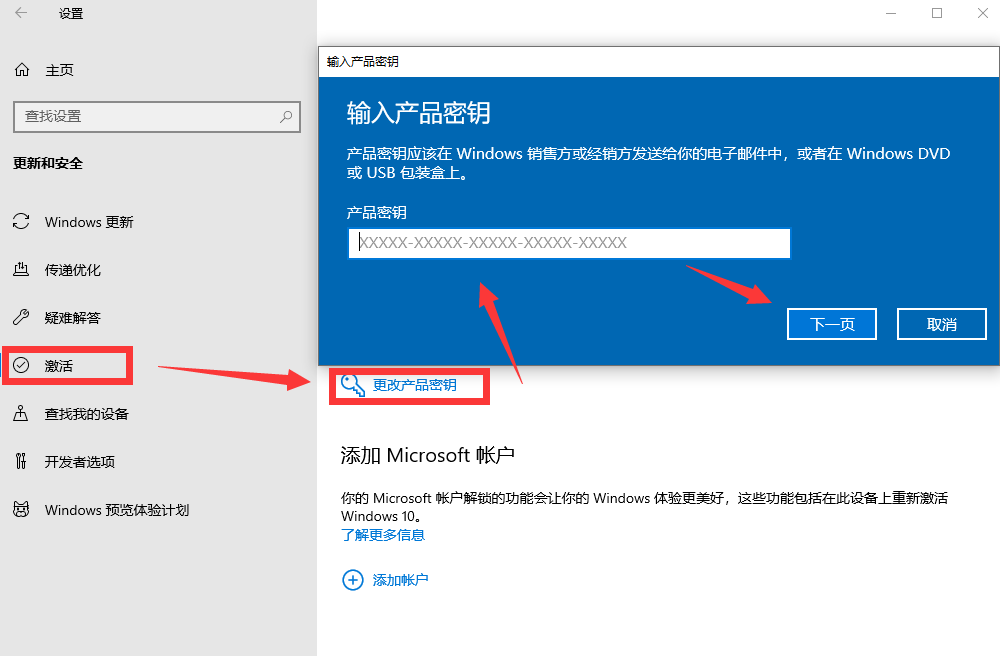
Task: Select 激活 in the settings sidebar
Action: point(60,366)
